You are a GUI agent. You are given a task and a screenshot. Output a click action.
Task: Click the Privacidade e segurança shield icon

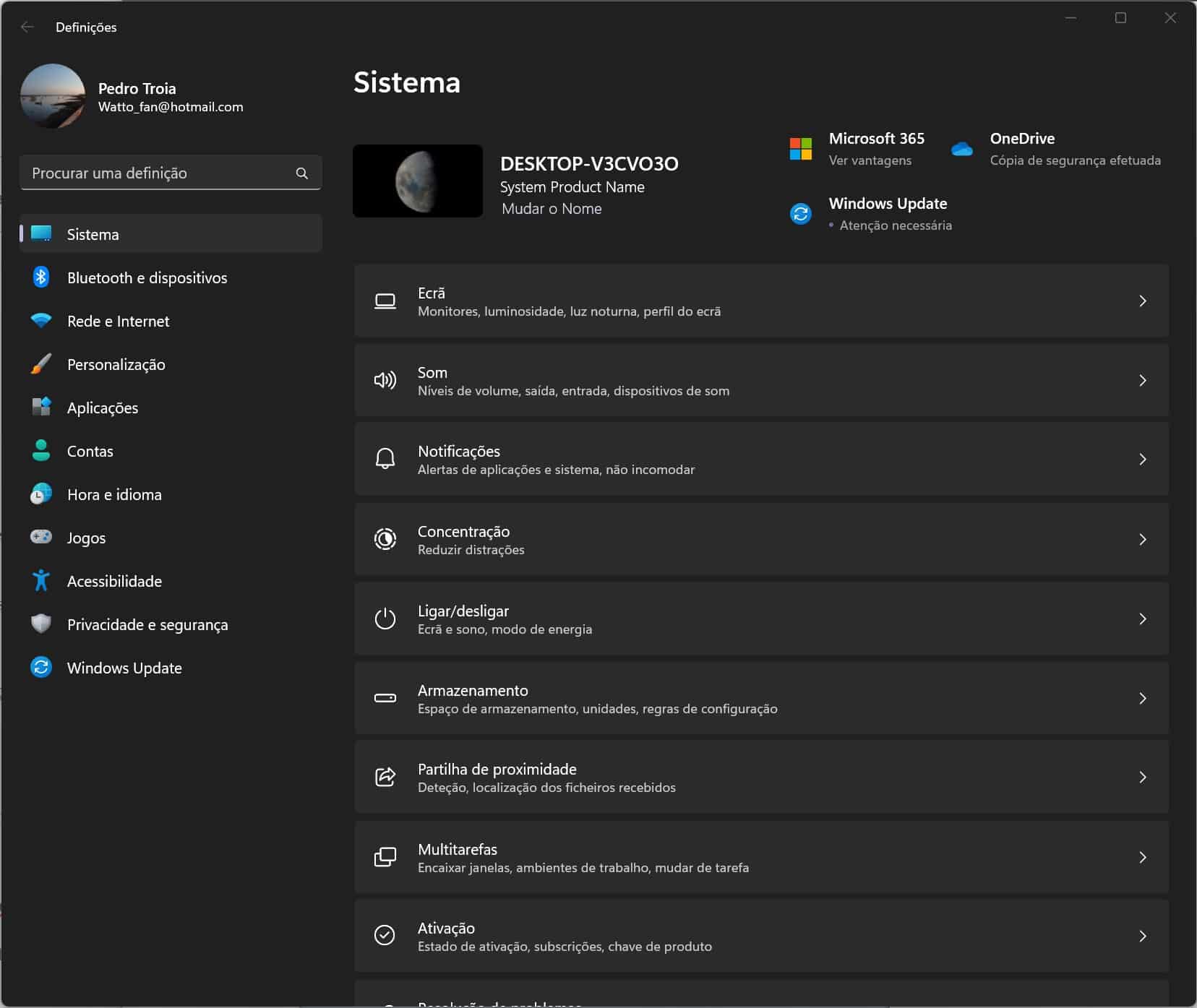41,624
